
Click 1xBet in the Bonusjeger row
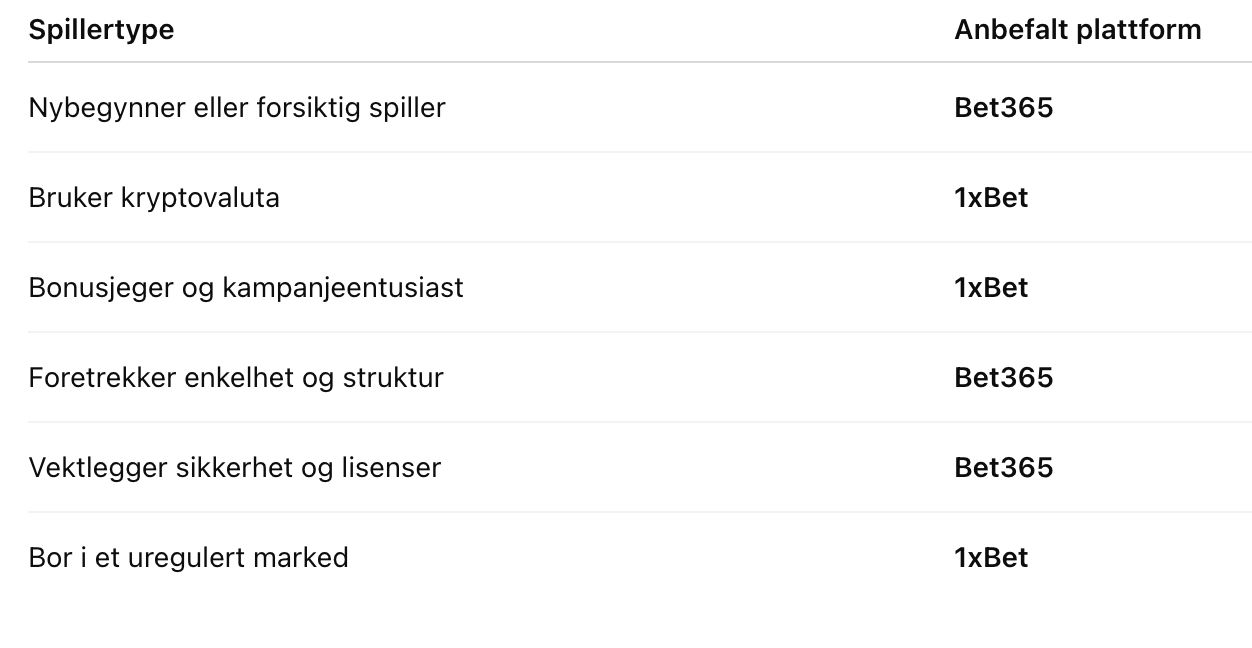[x=991, y=288]
